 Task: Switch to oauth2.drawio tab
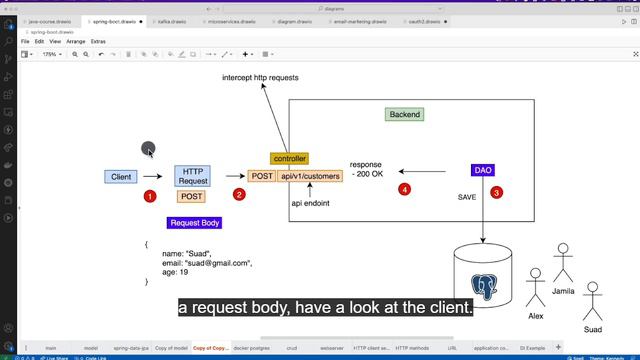pyautogui.click(x=424, y=22)
